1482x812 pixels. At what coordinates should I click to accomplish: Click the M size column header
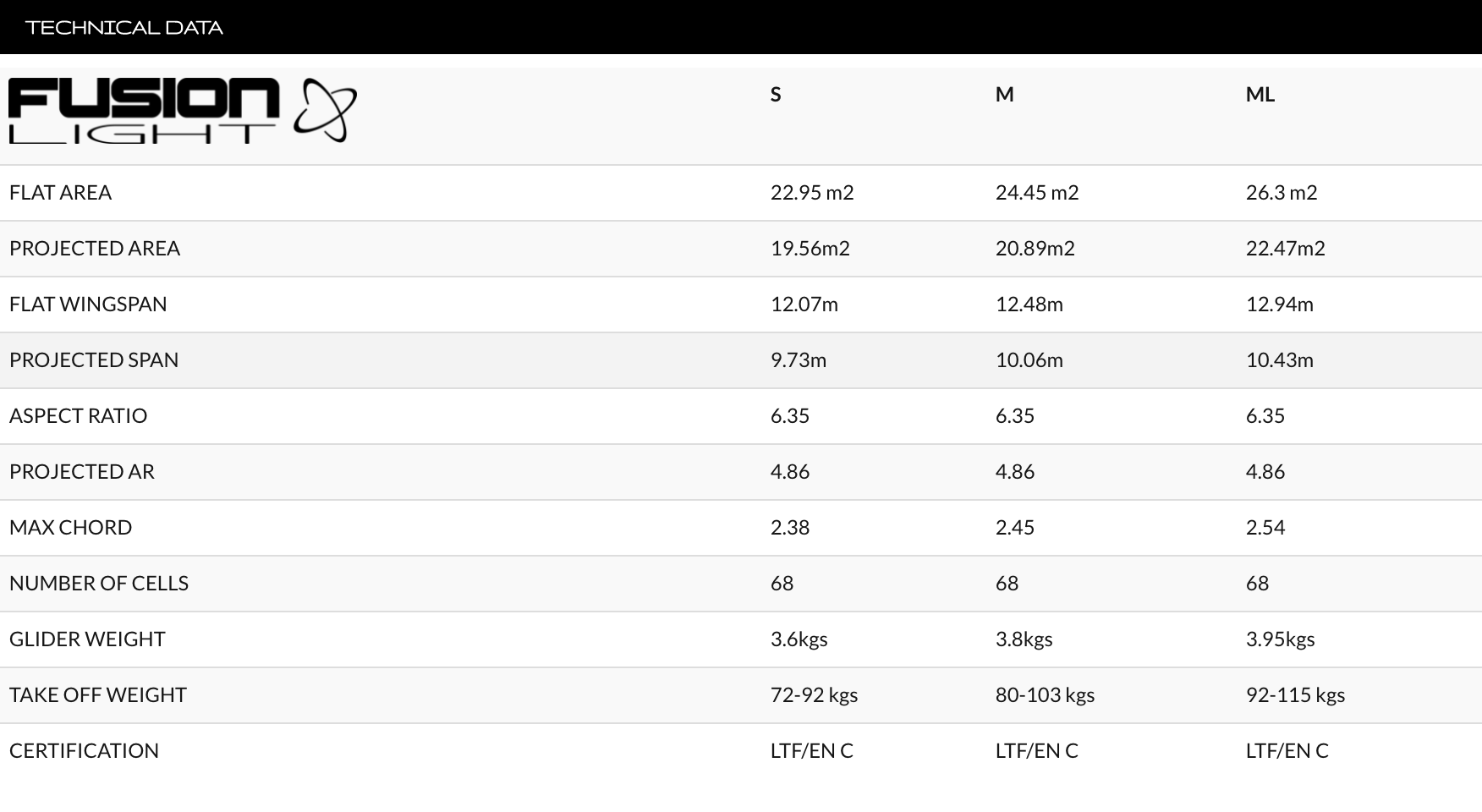(x=1004, y=94)
